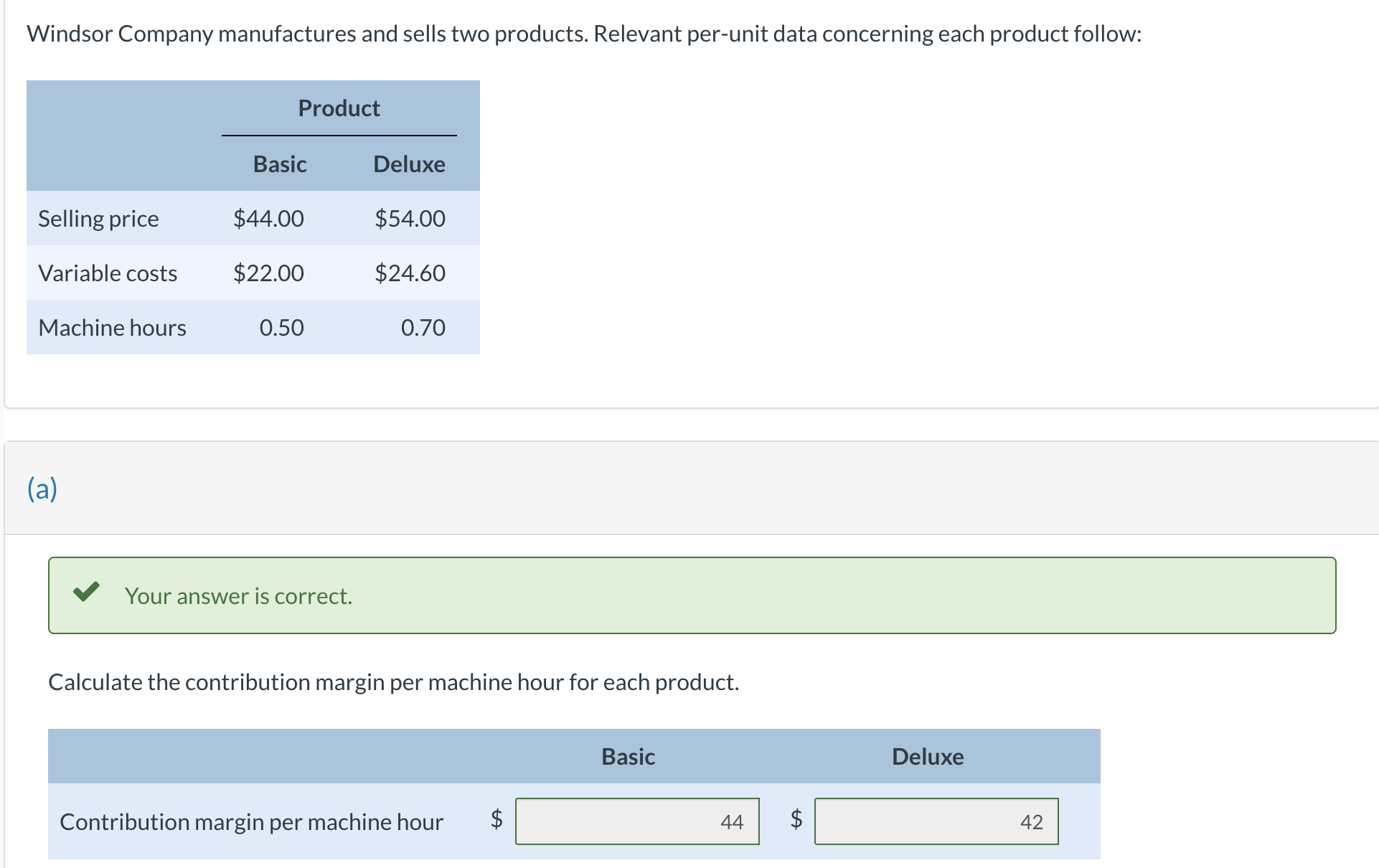
Task: Click the Deluxe machine hours 0.70
Action: tap(423, 327)
